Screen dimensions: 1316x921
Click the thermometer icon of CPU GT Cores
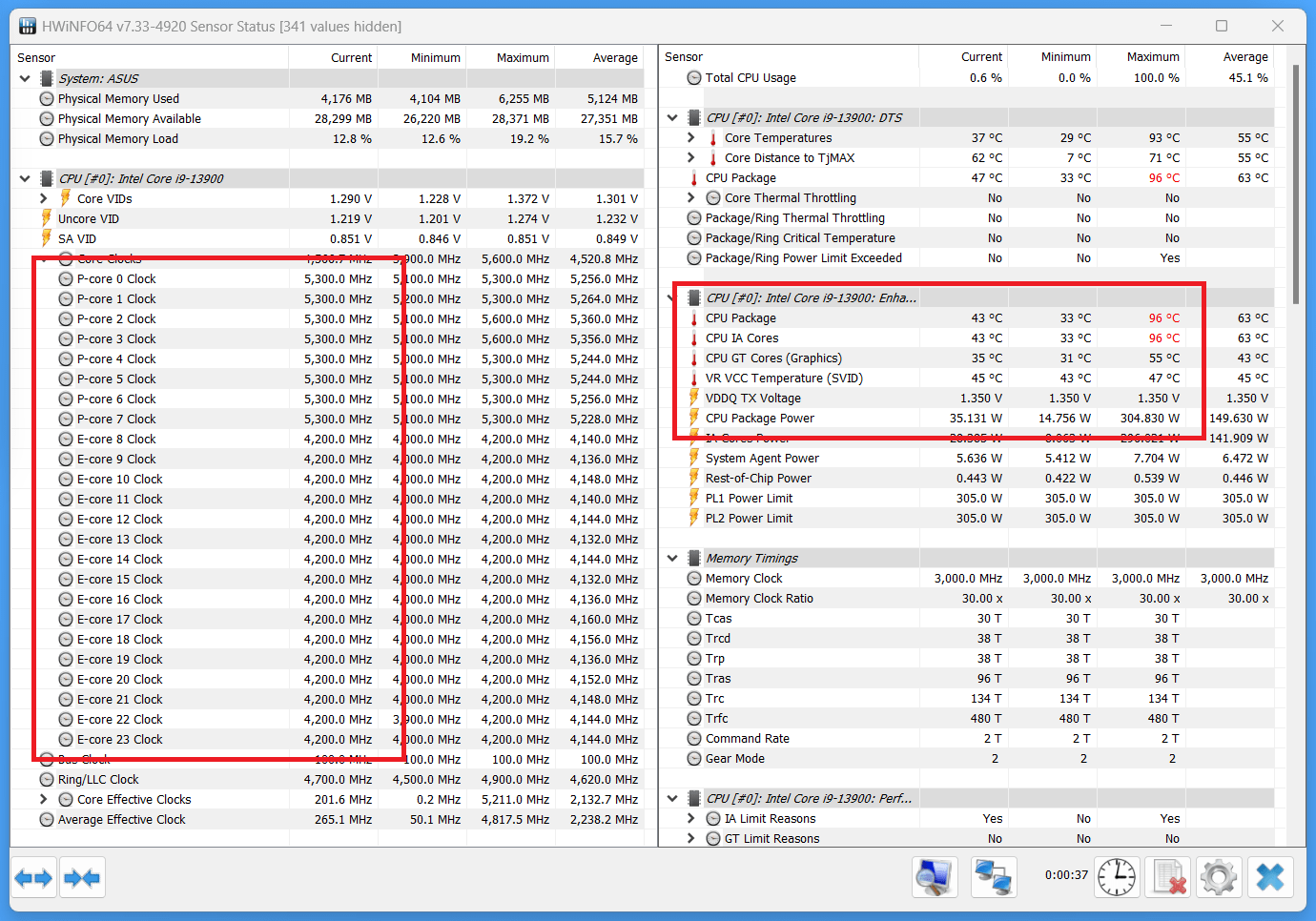pyautogui.click(x=694, y=358)
